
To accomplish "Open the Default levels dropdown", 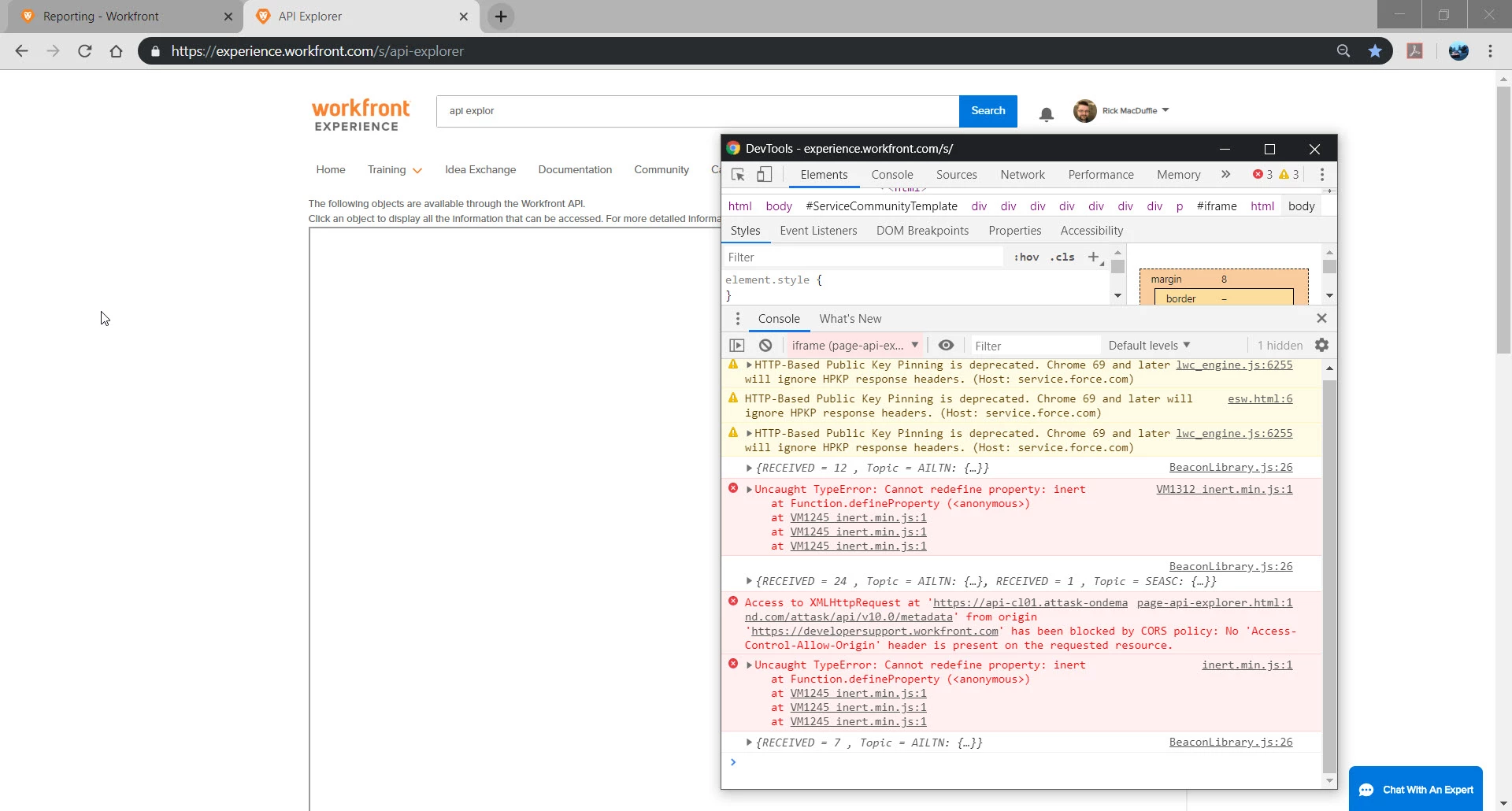I will [1149, 346].
